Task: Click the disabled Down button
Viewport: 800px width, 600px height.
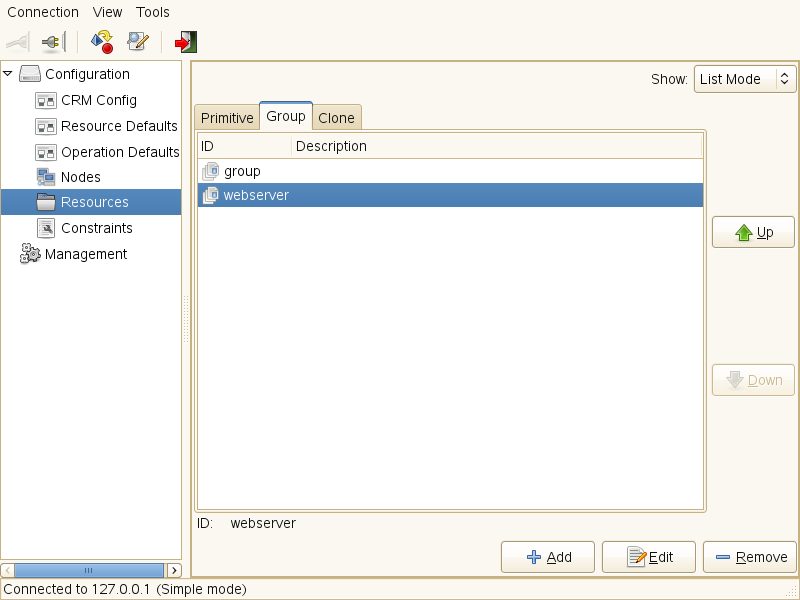Action: [x=753, y=380]
